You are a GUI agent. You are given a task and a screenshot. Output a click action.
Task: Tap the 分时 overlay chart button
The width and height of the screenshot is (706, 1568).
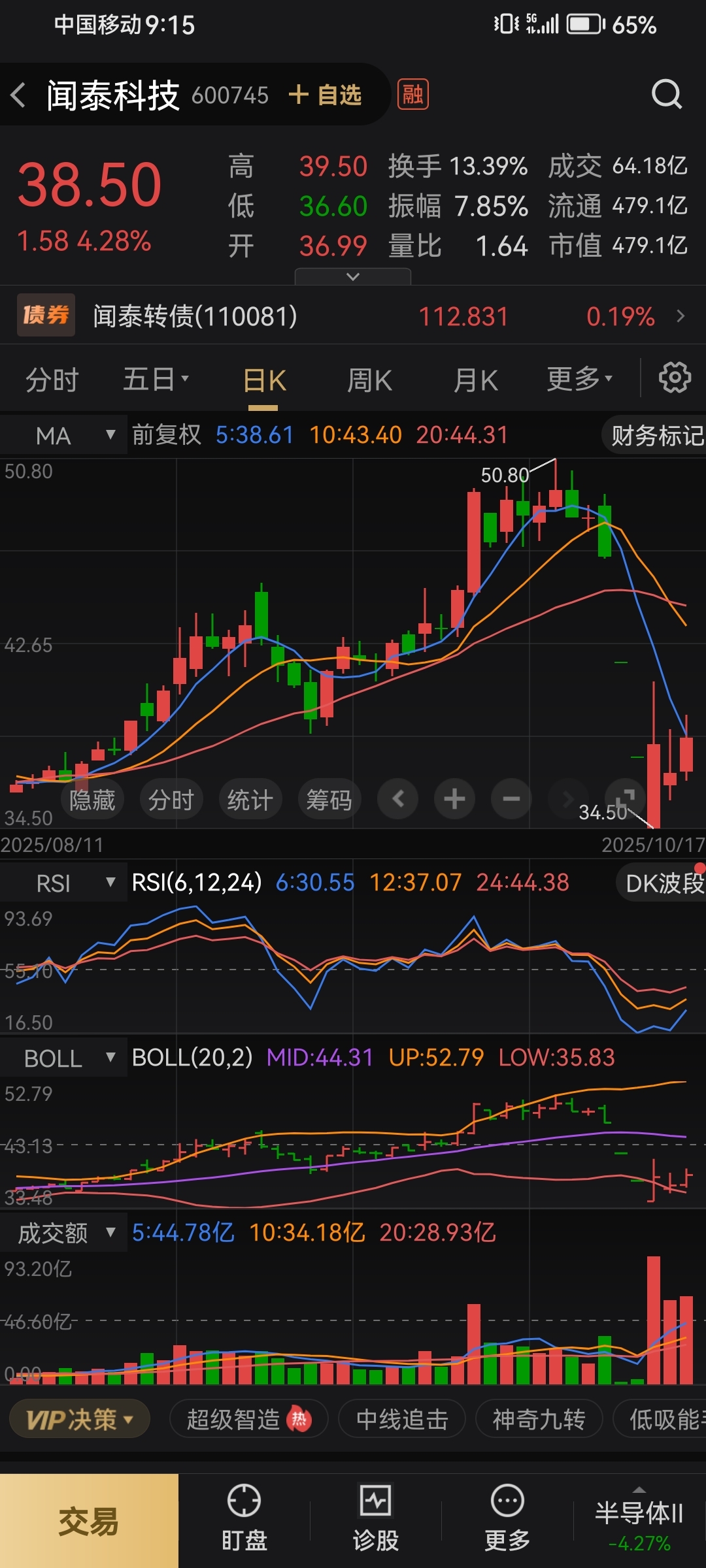click(171, 799)
